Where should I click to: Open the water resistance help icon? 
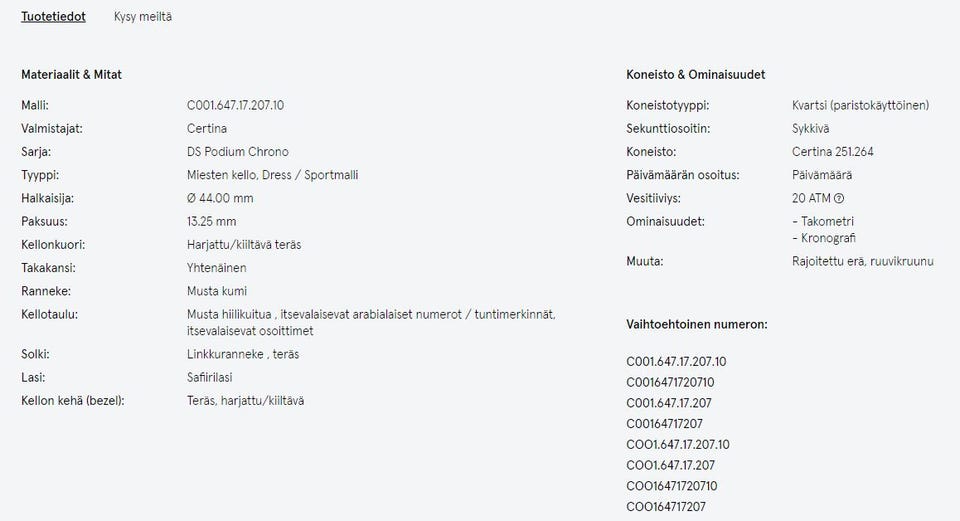pos(839,198)
